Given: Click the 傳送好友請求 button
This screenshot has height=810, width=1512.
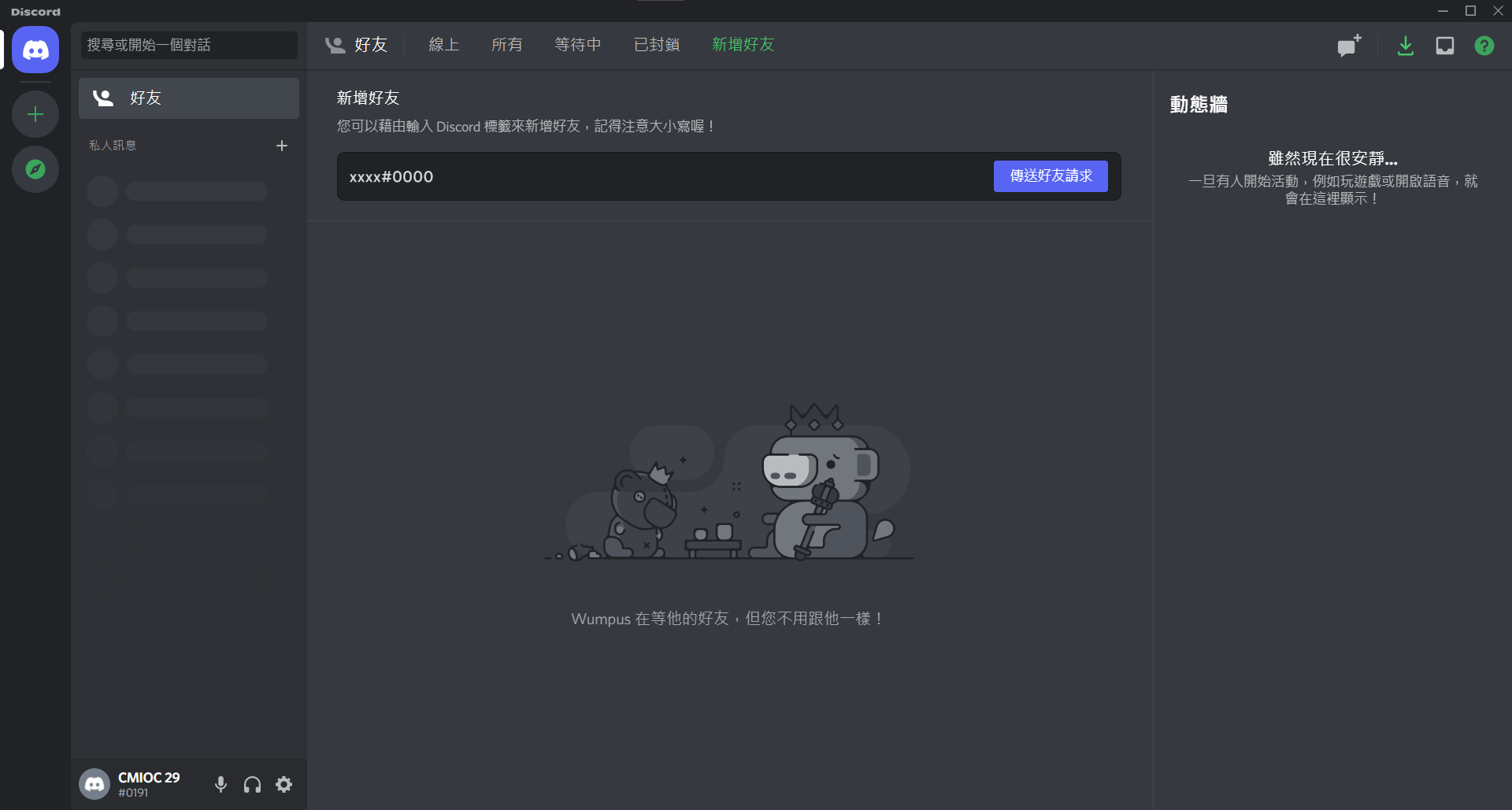Looking at the screenshot, I should [1051, 176].
